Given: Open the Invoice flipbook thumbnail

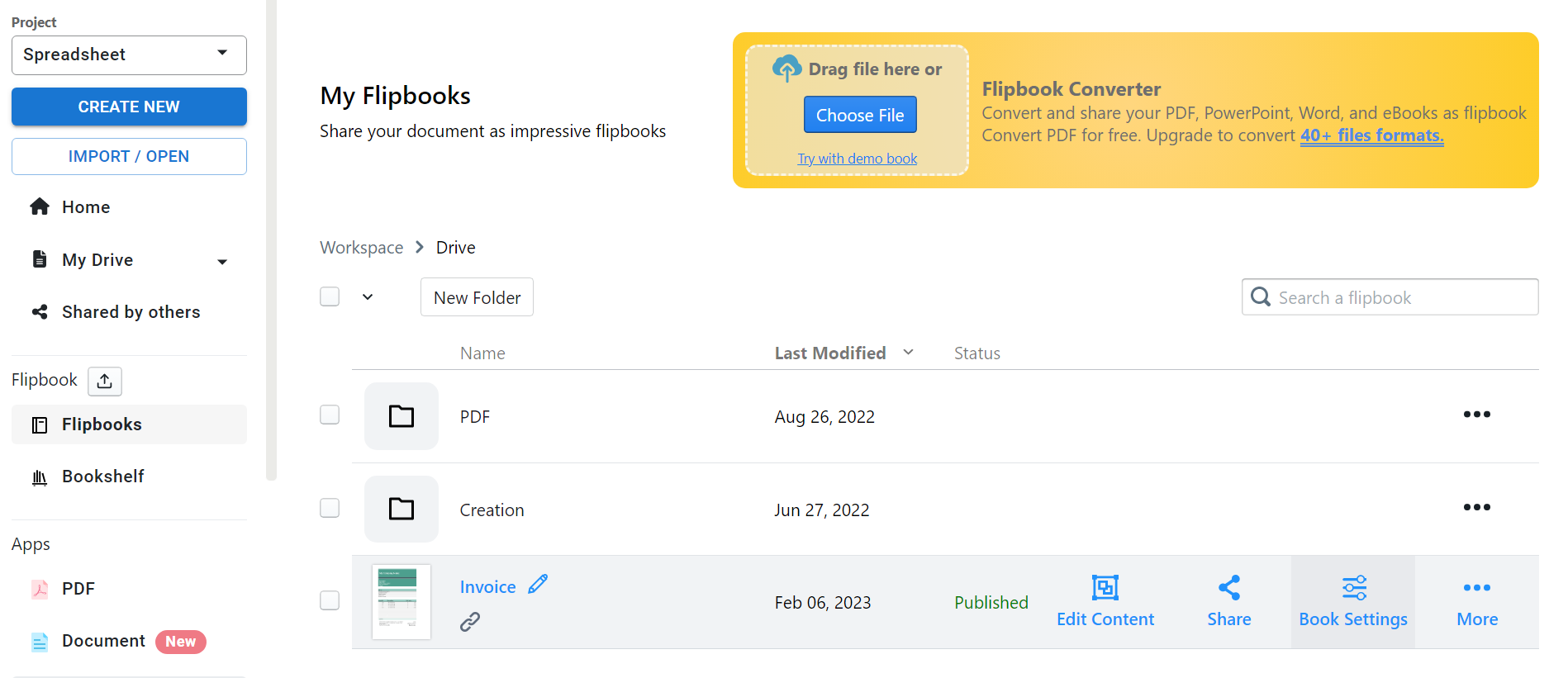Looking at the screenshot, I should 402,601.
